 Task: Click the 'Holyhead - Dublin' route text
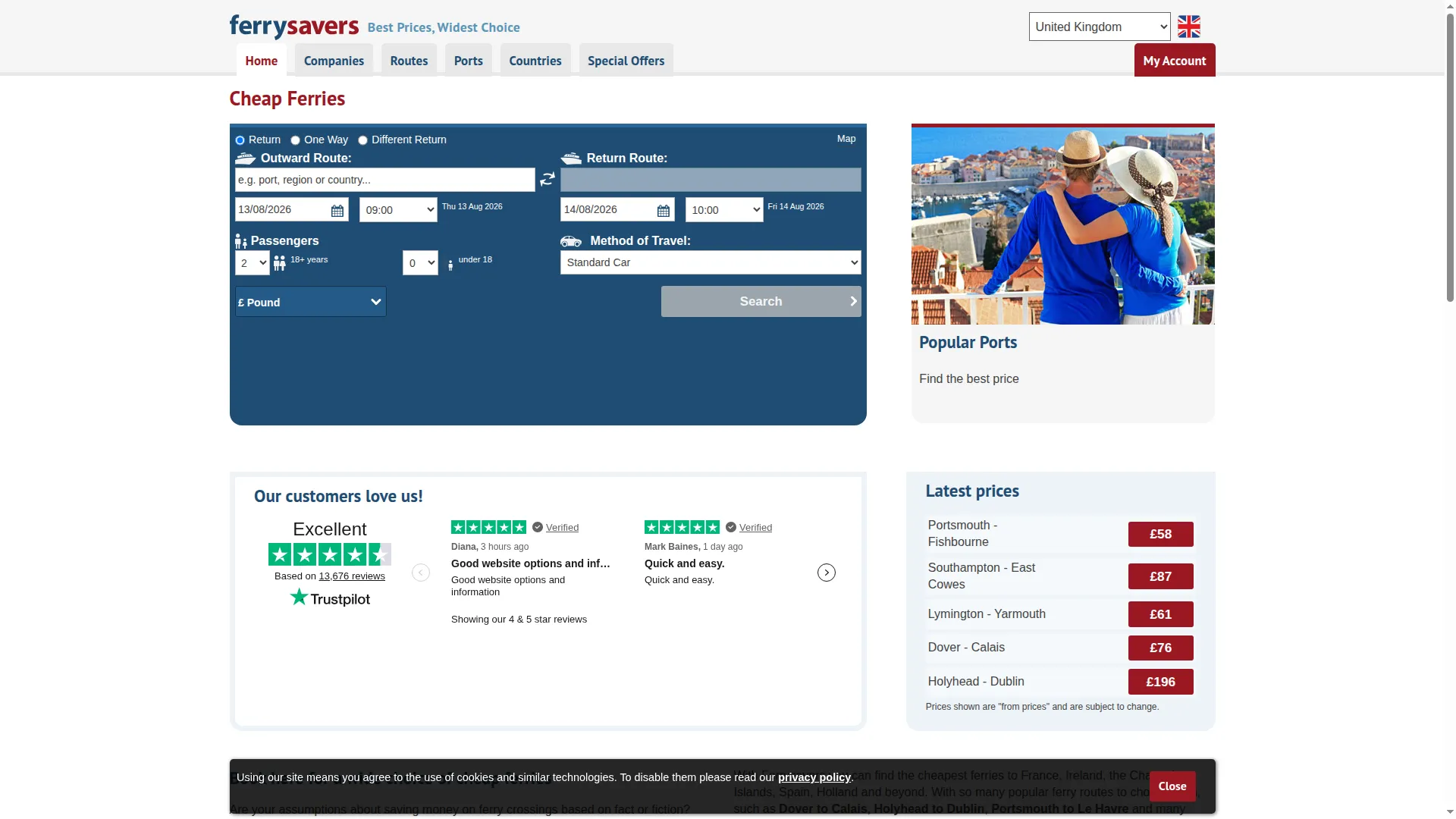tap(976, 682)
